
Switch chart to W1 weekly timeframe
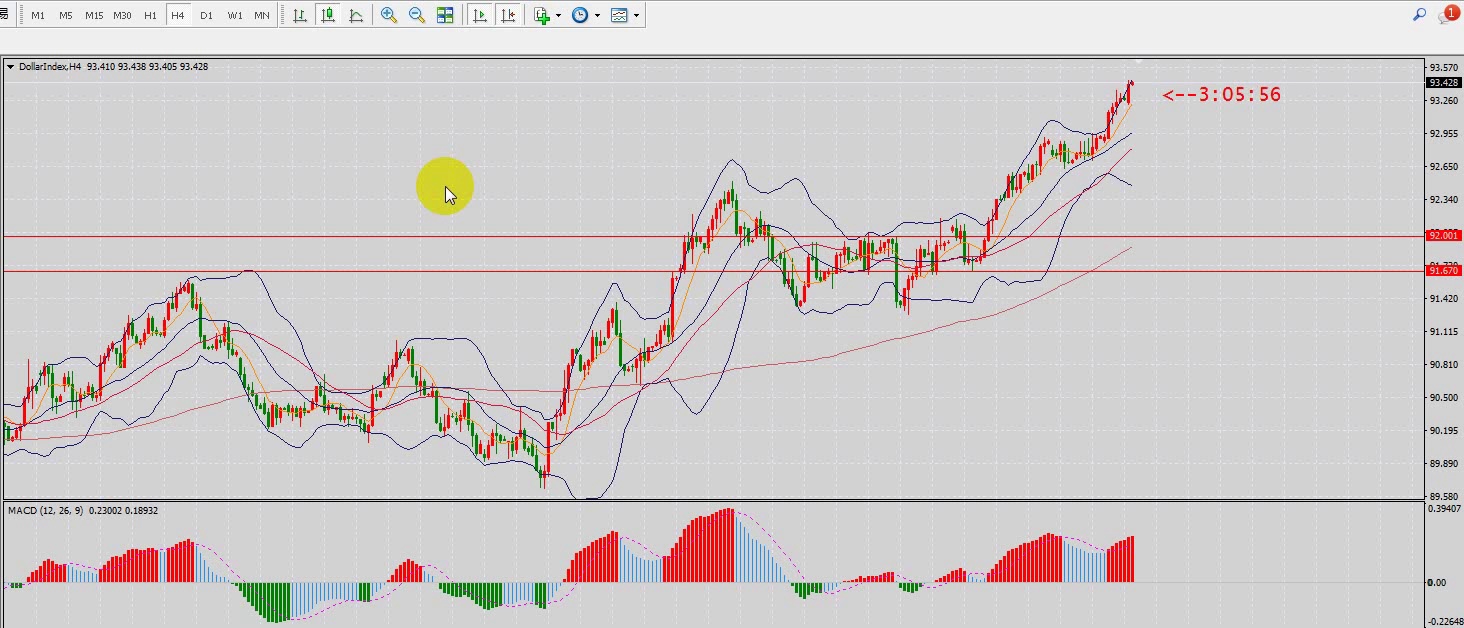coord(234,15)
